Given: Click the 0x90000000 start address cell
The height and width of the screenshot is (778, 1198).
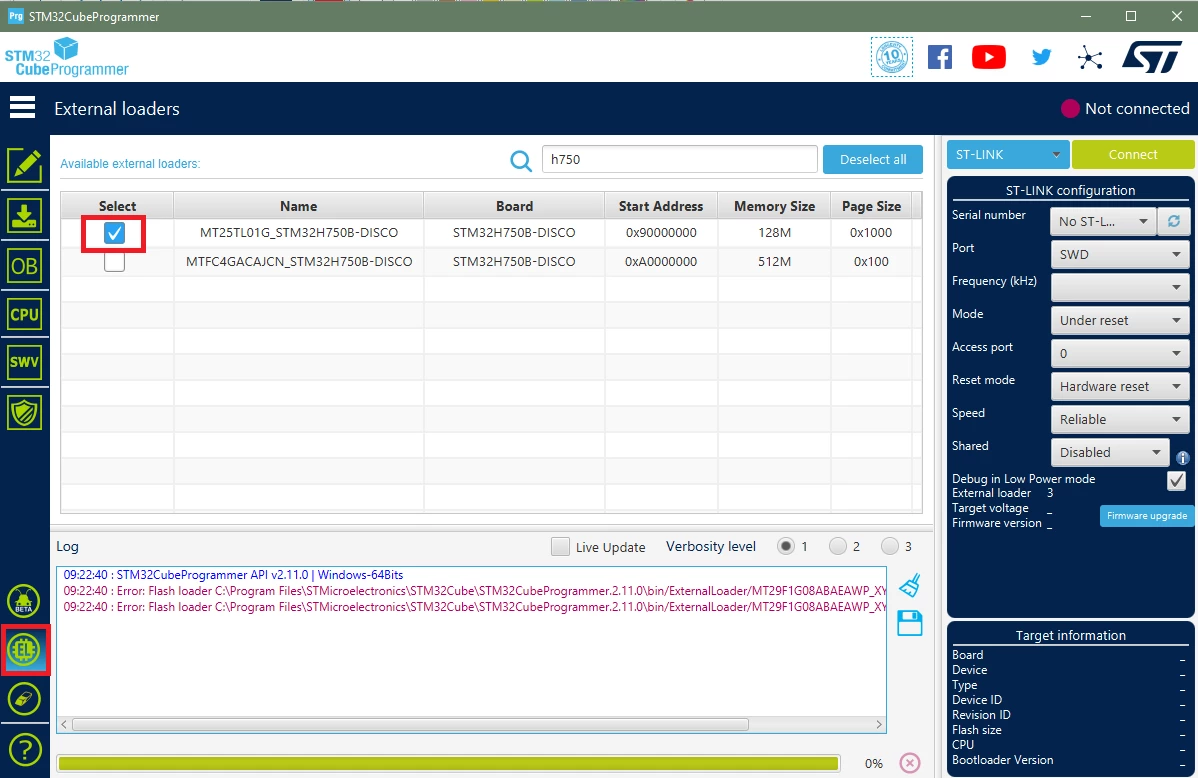Looking at the screenshot, I should [661, 232].
